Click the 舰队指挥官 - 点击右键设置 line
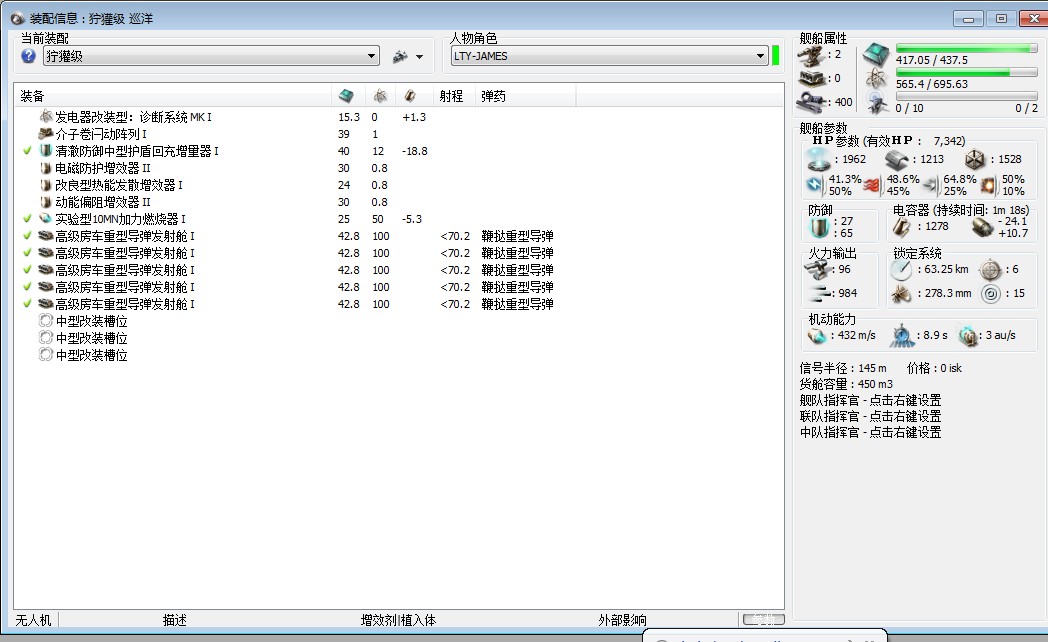 (870, 400)
